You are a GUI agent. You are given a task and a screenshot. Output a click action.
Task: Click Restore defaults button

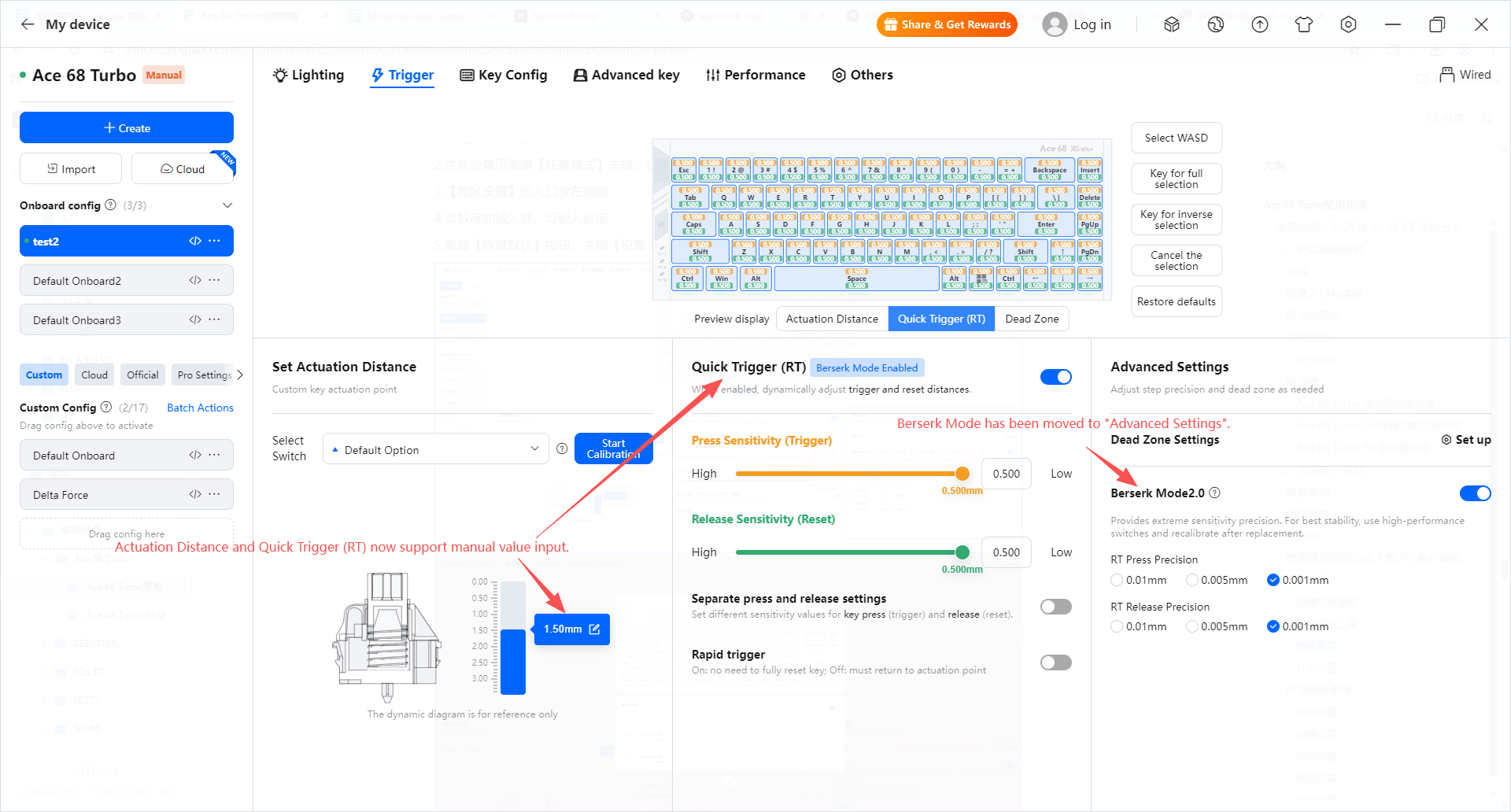coord(1177,301)
